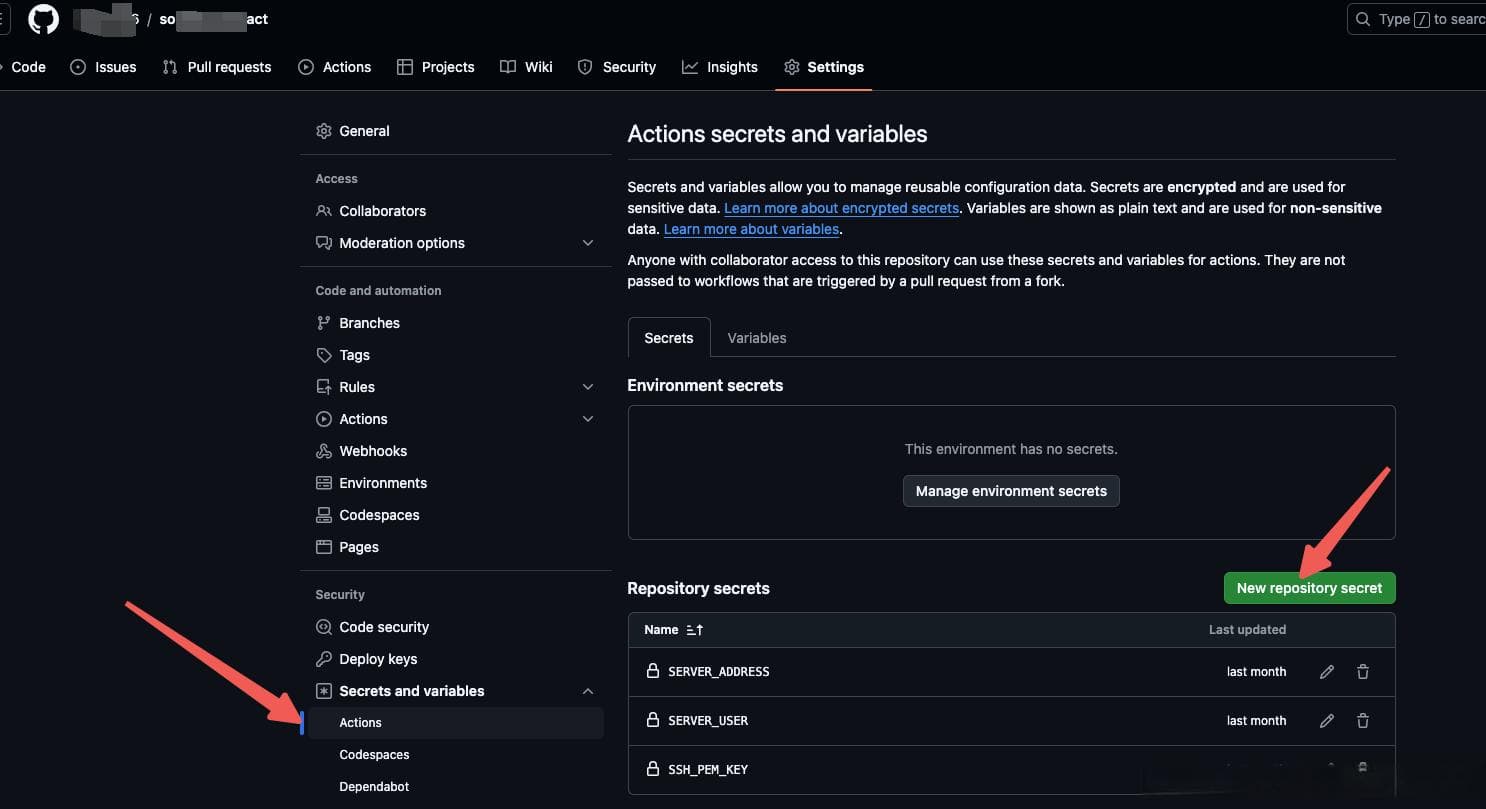Expand Moderation options chevron

pos(588,243)
